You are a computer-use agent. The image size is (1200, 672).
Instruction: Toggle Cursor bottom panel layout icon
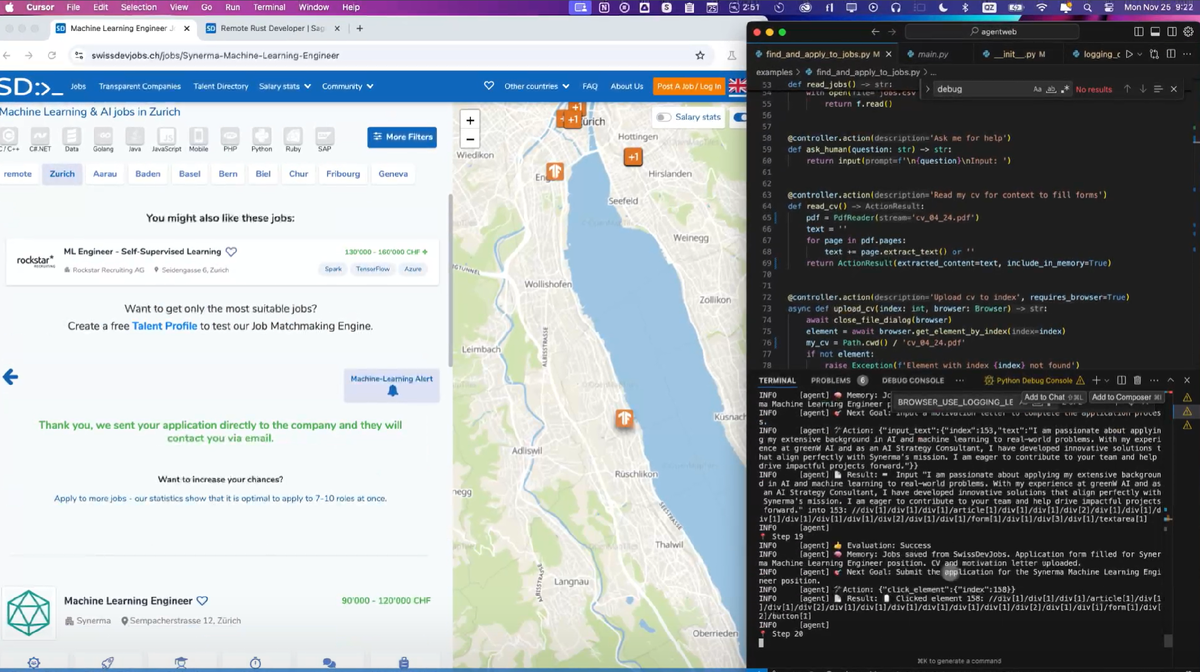pos(1155,32)
